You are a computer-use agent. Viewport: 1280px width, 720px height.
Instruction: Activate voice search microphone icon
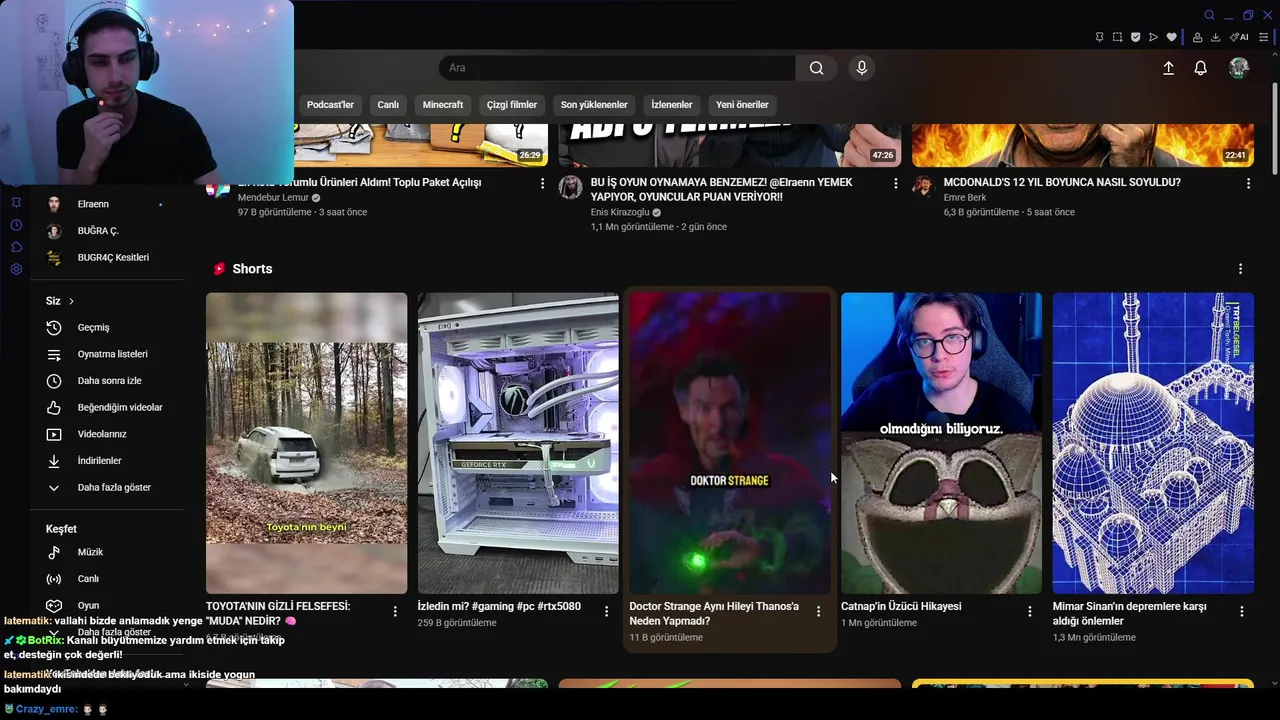(x=862, y=68)
